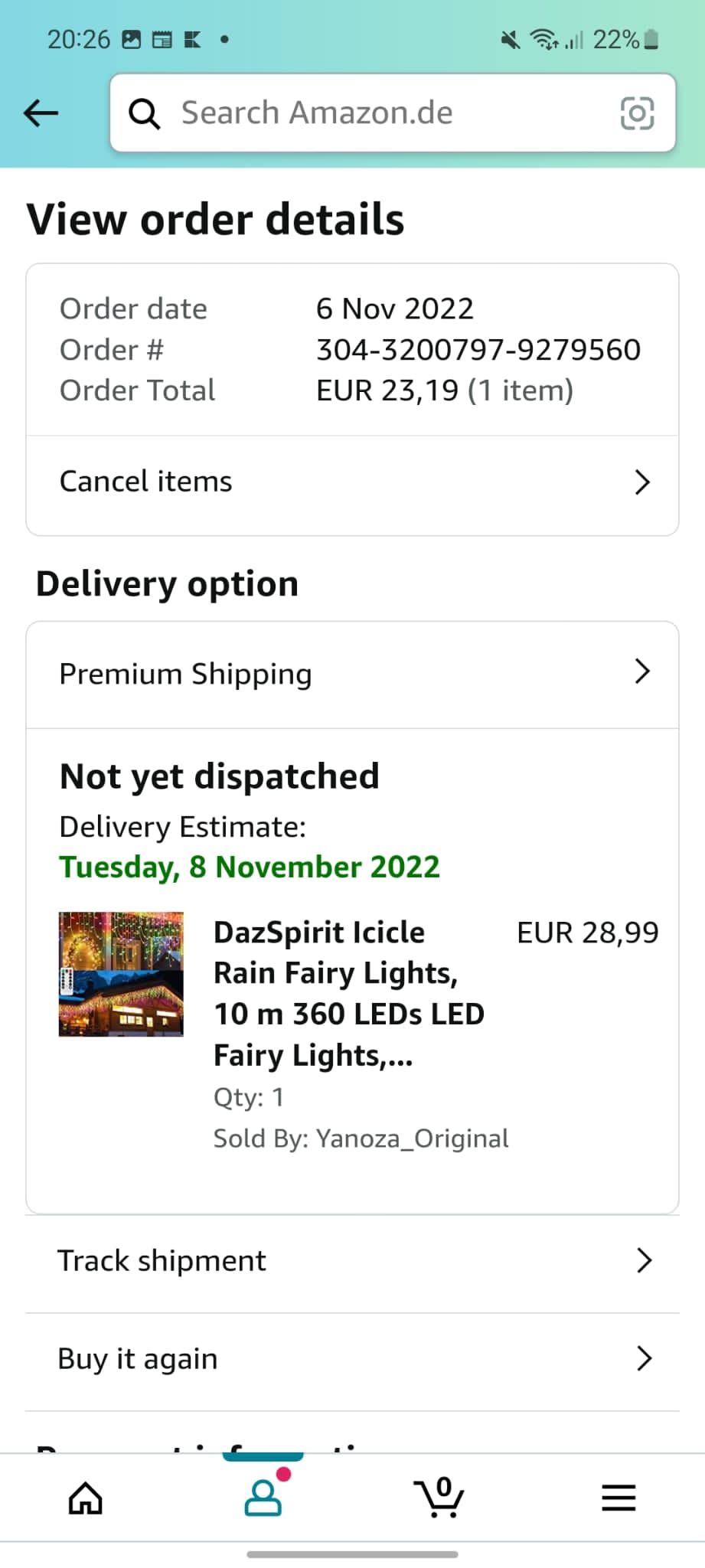Open the account profile icon

point(263,1498)
